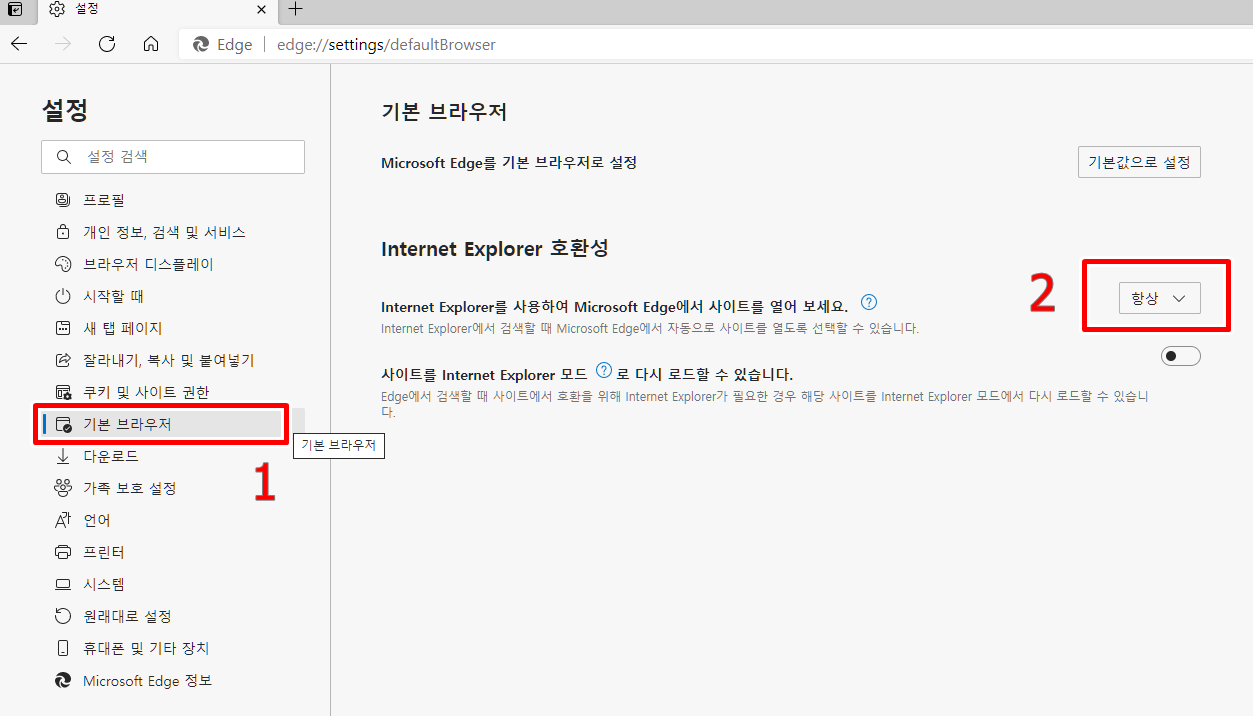1253x716 pixels.
Task: Click the 언어 icon
Action: click(x=63, y=520)
